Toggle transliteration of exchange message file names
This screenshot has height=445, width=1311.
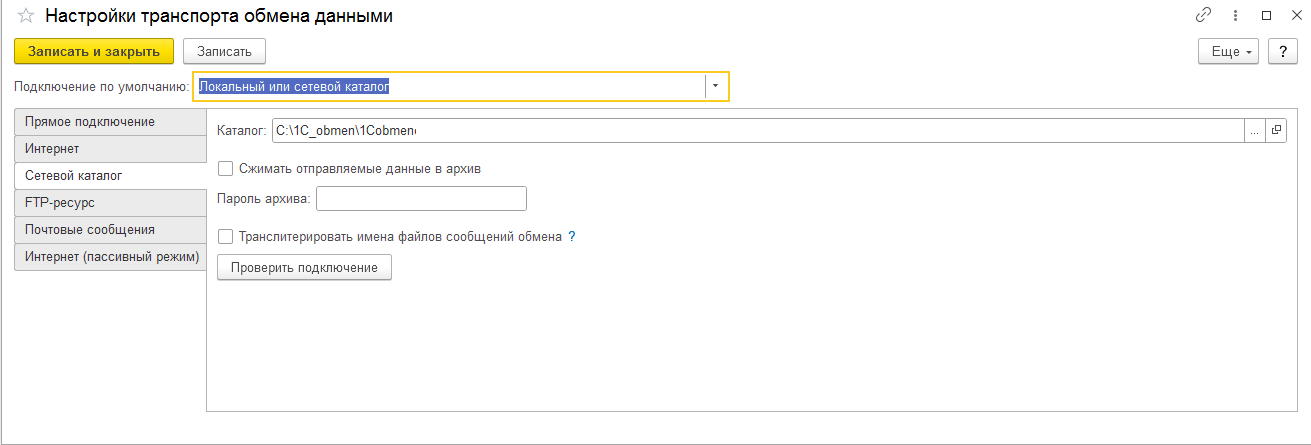[x=226, y=237]
